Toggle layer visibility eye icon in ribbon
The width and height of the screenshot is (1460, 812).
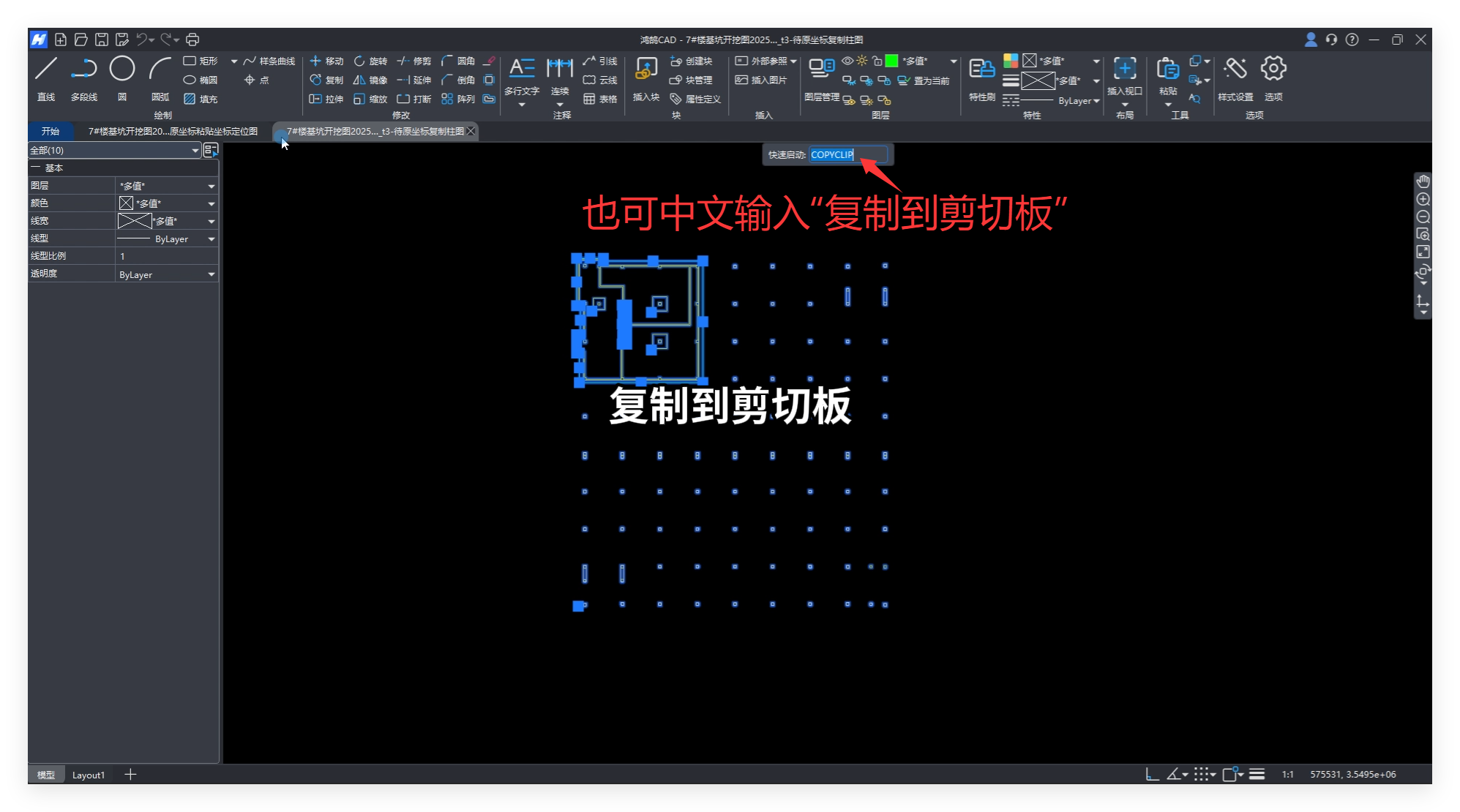pyautogui.click(x=847, y=61)
